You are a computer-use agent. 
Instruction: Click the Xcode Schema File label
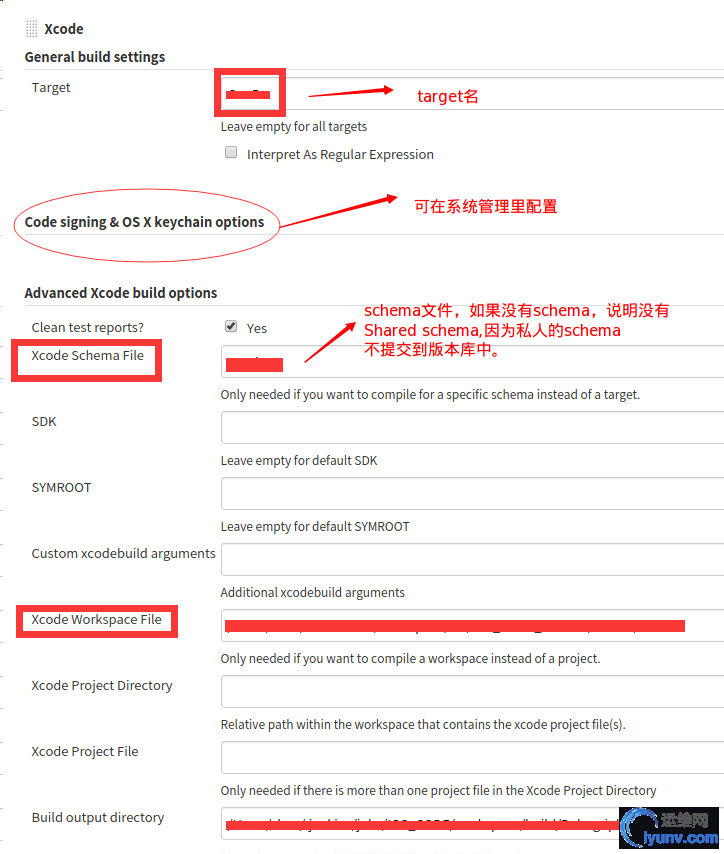tap(88, 356)
